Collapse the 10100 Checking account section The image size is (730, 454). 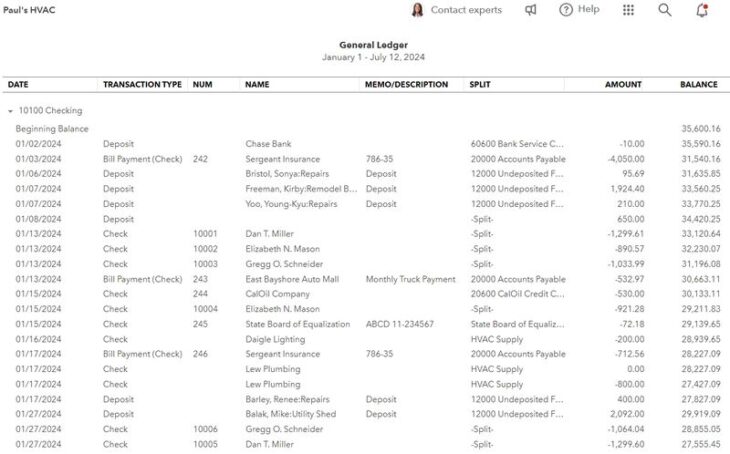pos(10,111)
